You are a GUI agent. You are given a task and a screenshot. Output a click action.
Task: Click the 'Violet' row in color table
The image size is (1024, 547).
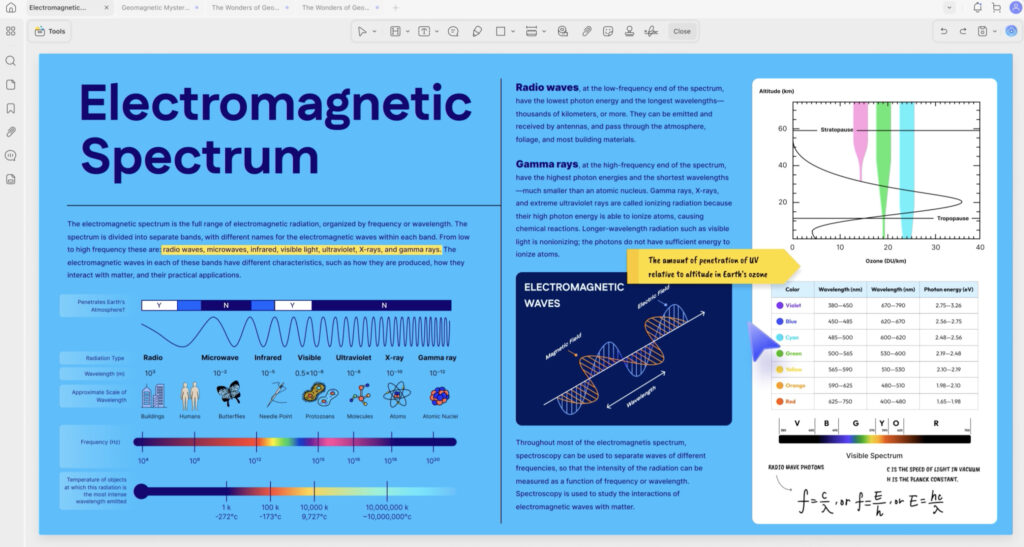(x=875, y=305)
